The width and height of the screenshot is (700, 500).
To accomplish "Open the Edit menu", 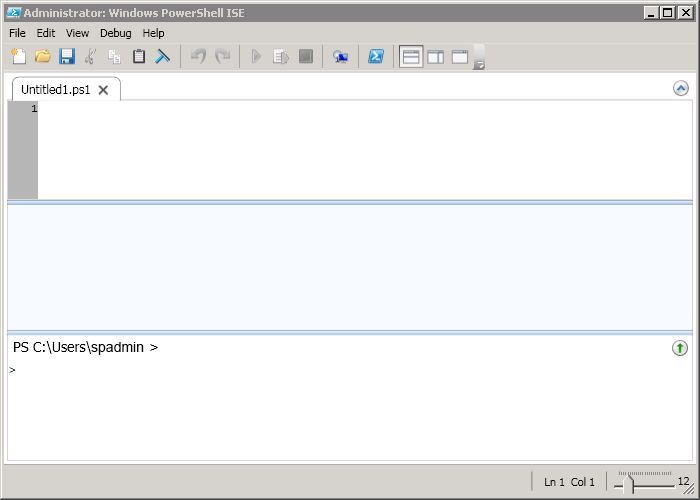I will coord(46,33).
